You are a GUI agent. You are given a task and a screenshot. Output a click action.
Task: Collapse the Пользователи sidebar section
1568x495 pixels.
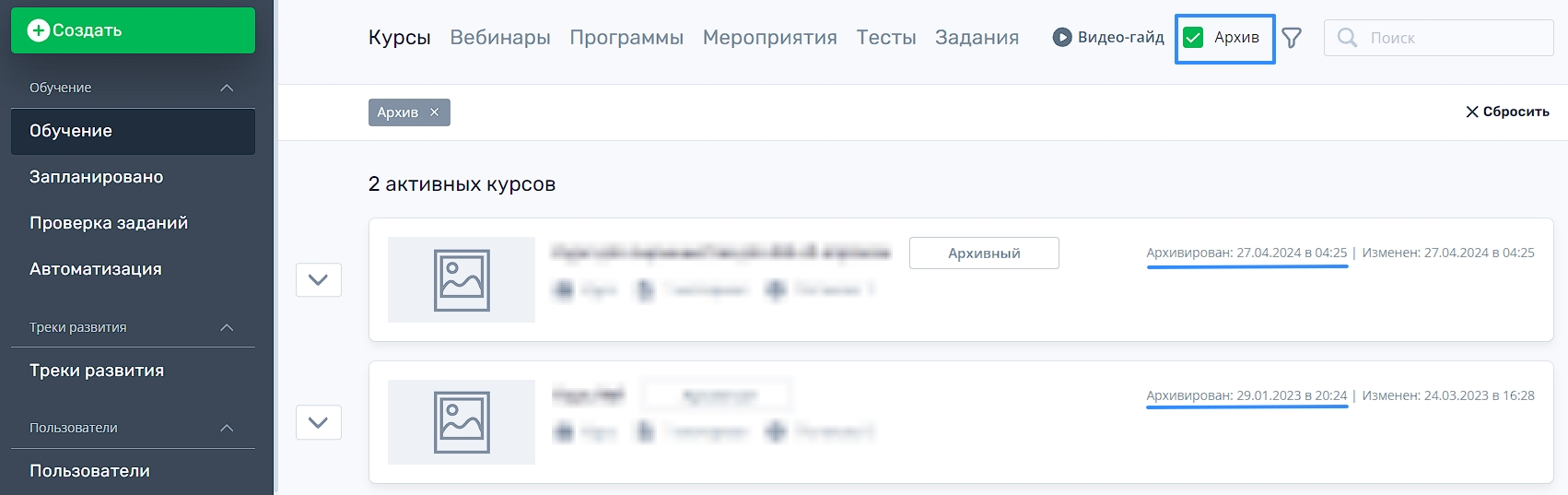pyautogui.click(x=227, y=428)
